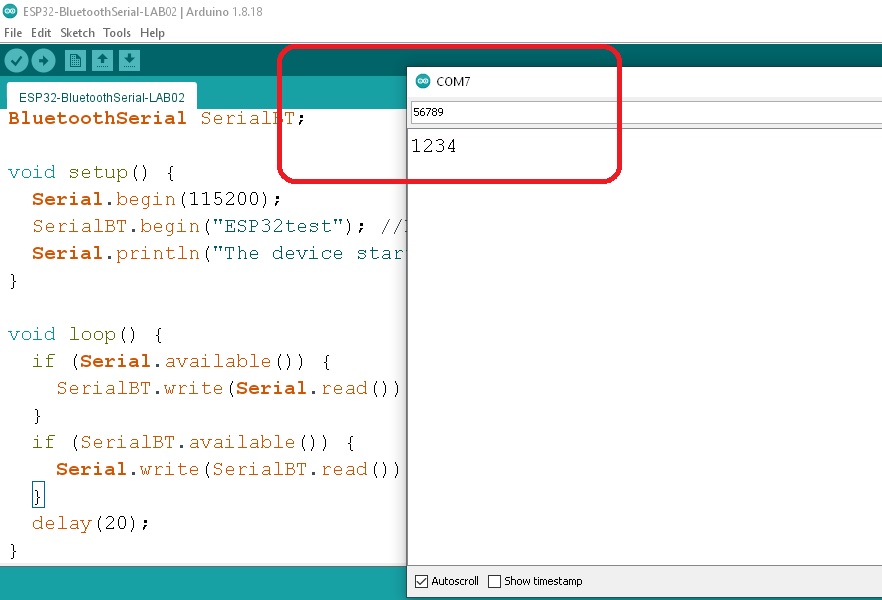Click the void setup() line
Viewport: 882px width, 600px height.
[x=92, y=172]
